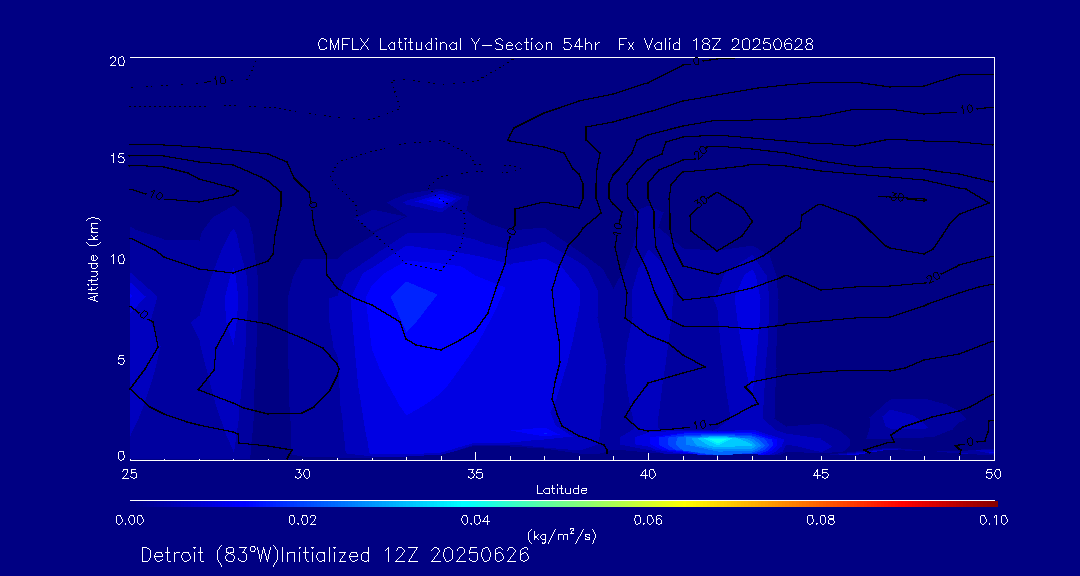Click the altitude axis tick label "15"
Viewport: 1080px width, 576px height.
(116, 158)
